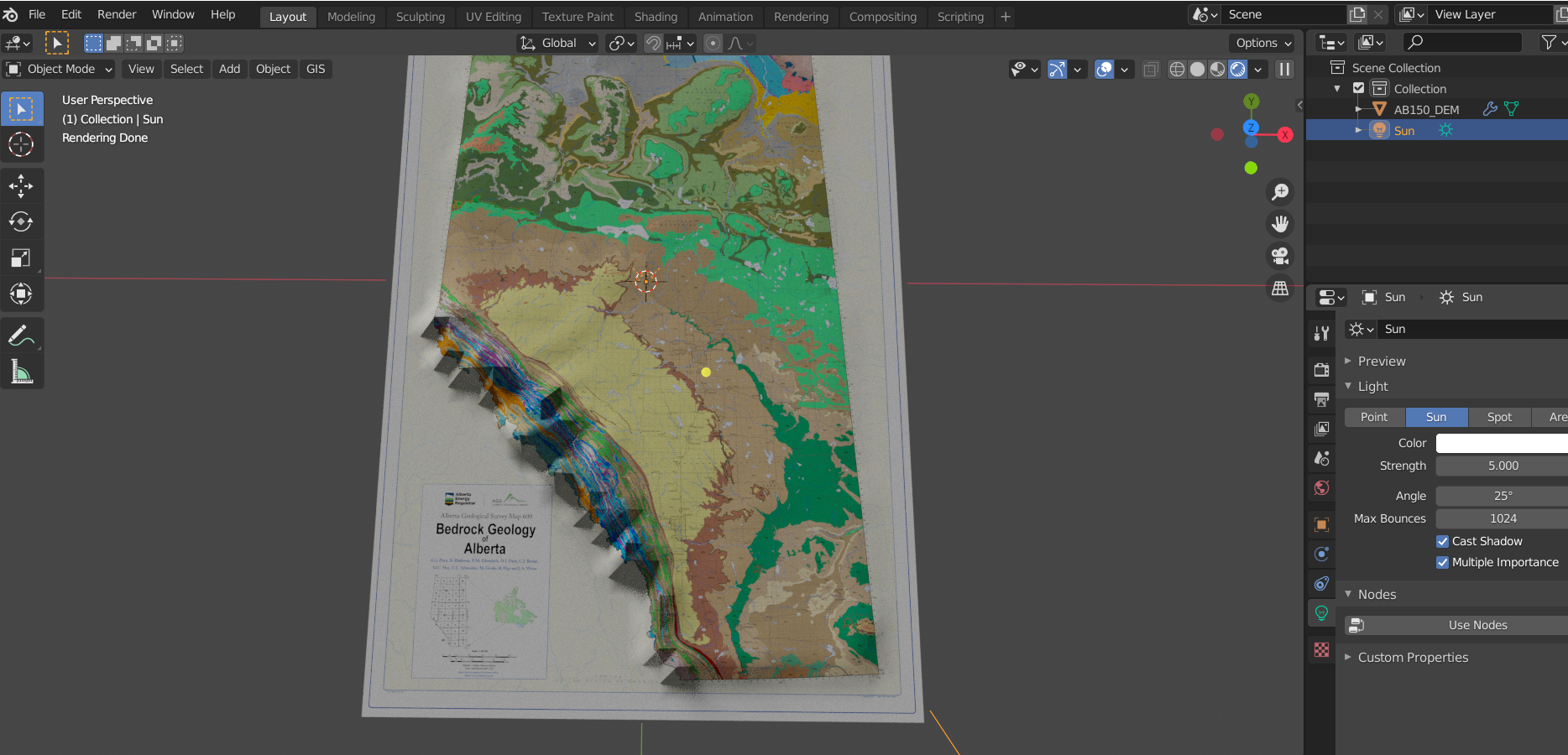Toggle the Collection visibility checkbox in outliner
The image size is (1568, 755).
1358,88
